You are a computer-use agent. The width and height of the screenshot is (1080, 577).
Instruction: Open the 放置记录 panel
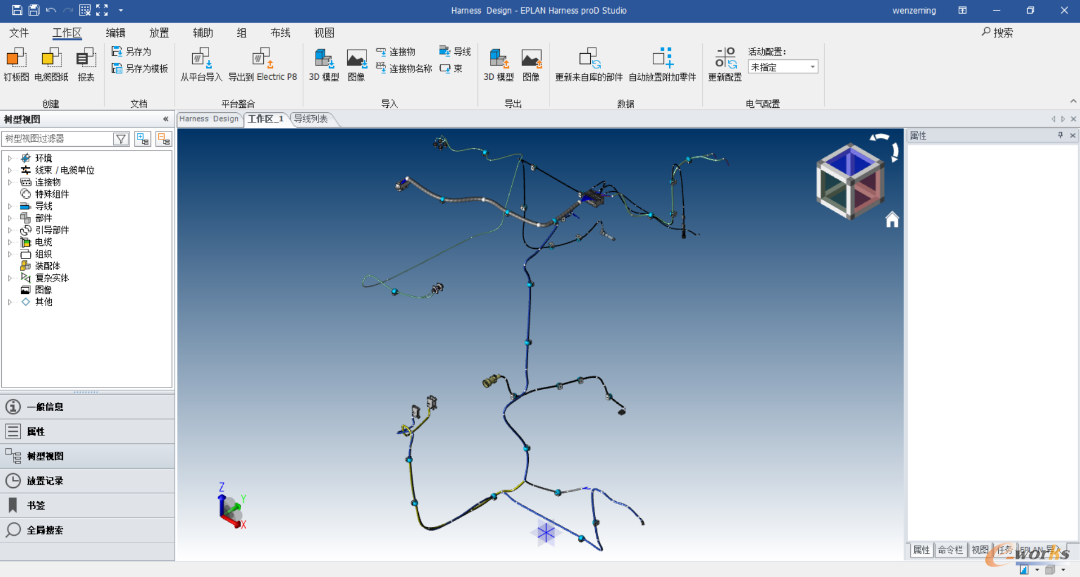point(87,481)
